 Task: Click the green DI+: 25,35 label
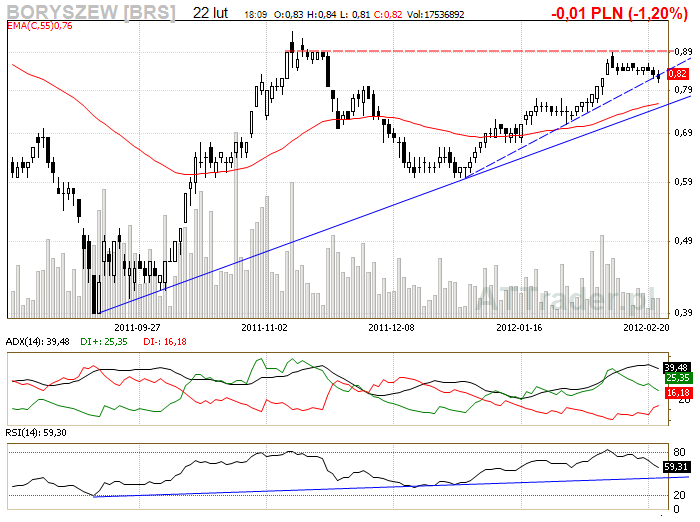(x=104, y=342)
